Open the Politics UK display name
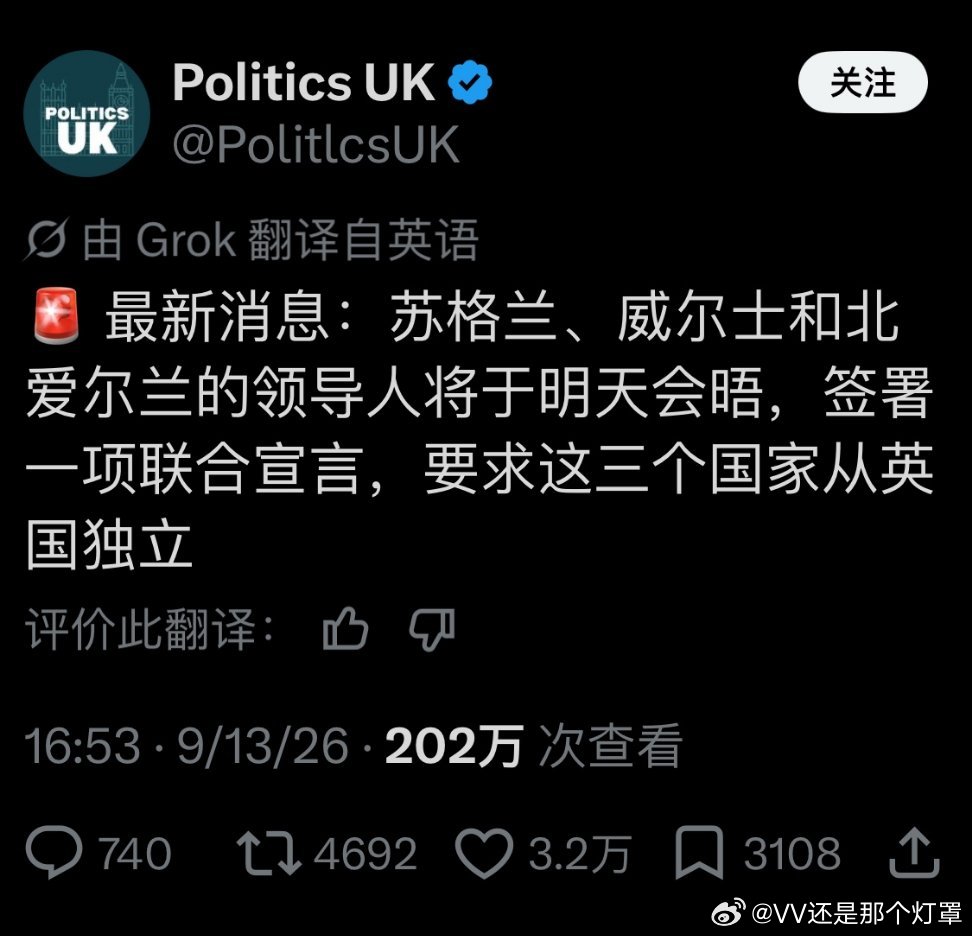The height and width of the screenshot is (936, 972). (x=304, y=81)
